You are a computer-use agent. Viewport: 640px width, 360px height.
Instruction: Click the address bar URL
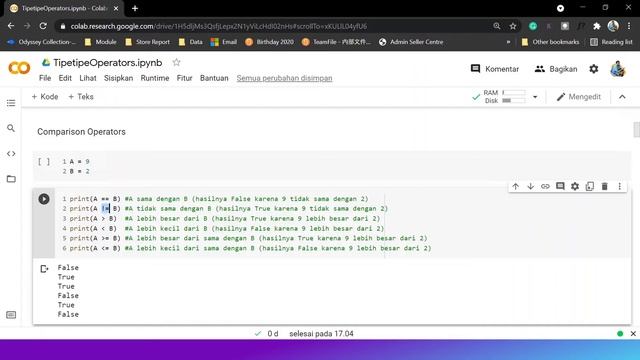219,26
